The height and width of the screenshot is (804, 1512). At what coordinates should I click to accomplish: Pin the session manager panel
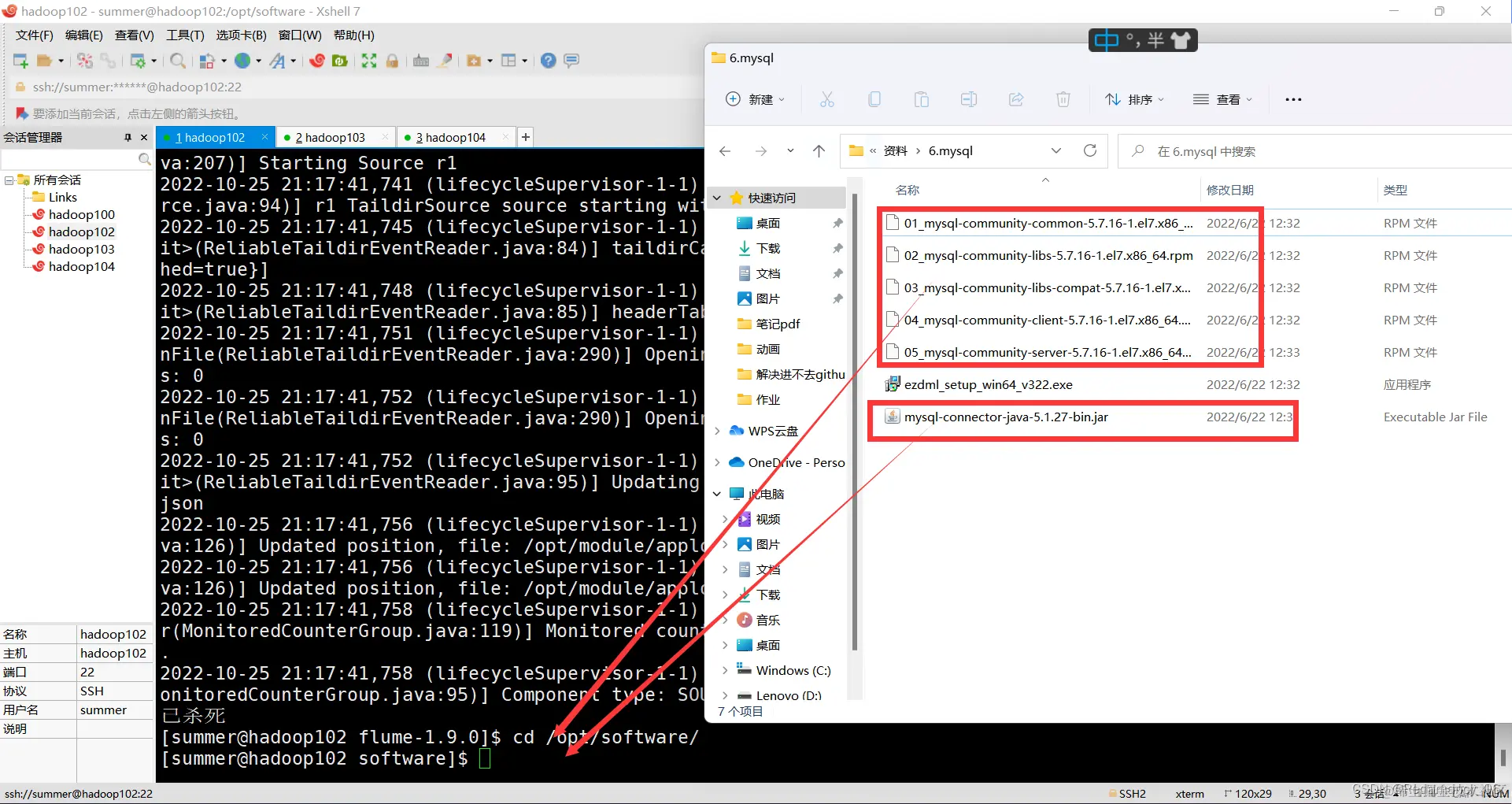(128, 137)
